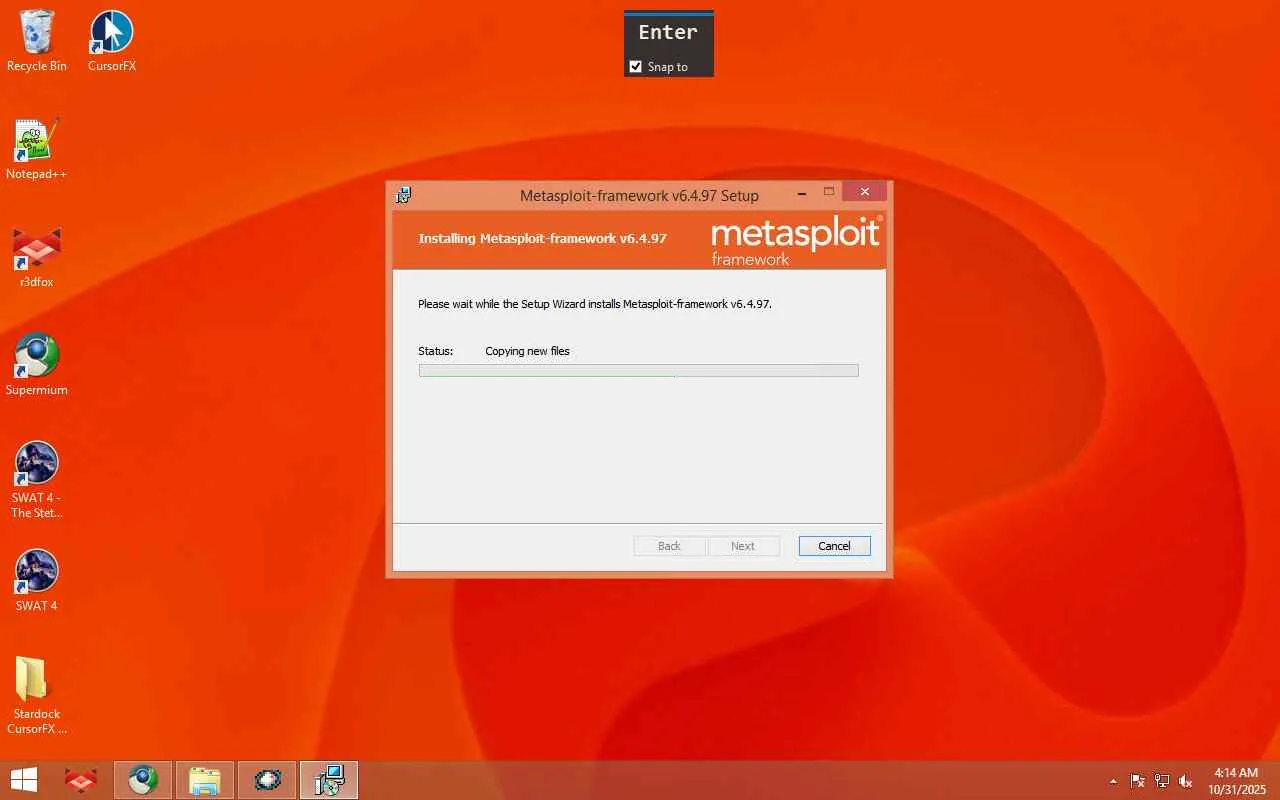Click Cancel in the Metasploit setup

[x=834, y=546]
